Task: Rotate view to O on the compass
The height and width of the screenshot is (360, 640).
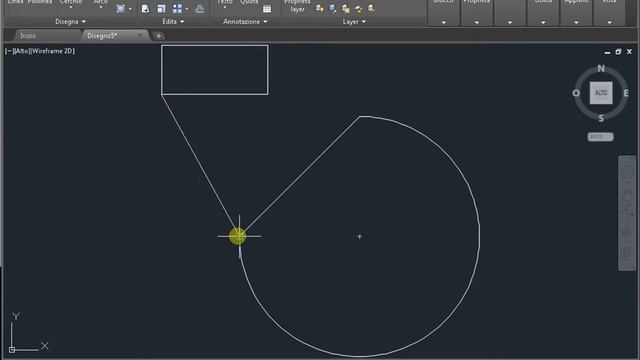Action: click(x=576, y=93)
